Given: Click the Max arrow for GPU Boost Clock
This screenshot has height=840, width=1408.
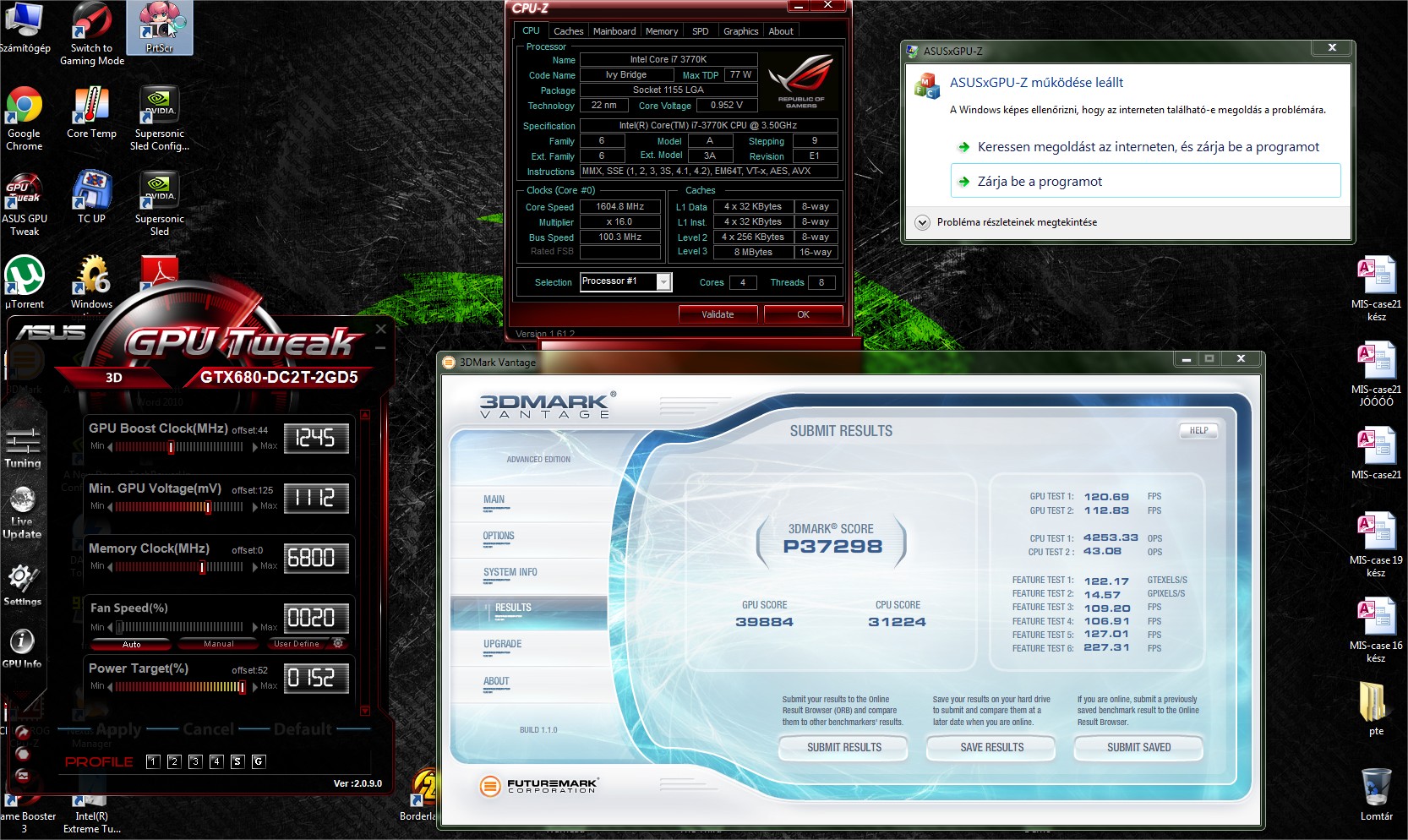Looking at the screenshot, I should tap(255, 446).
